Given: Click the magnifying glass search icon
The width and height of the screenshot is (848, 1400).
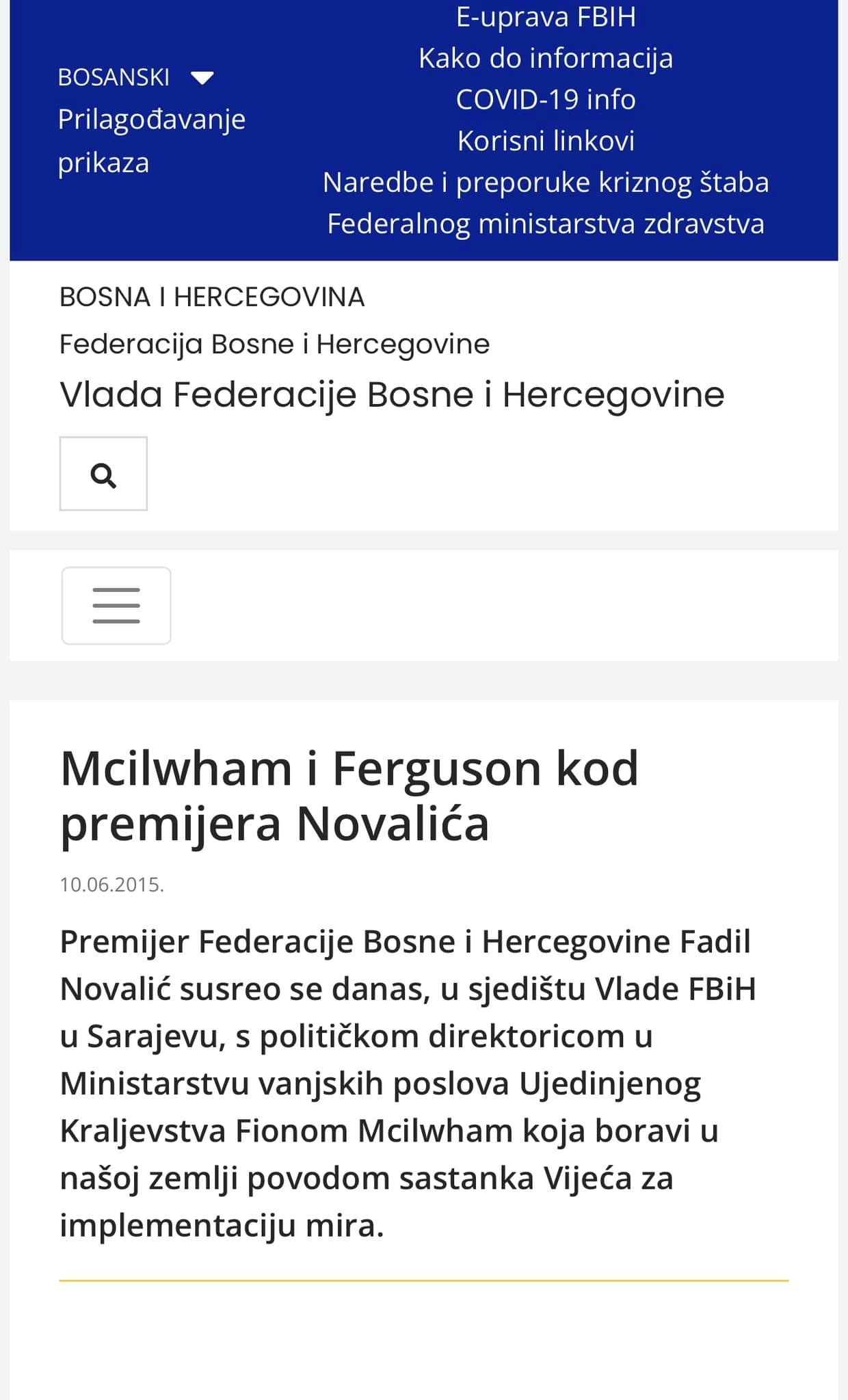Looking at the screenshot, I should pos(103,474).
